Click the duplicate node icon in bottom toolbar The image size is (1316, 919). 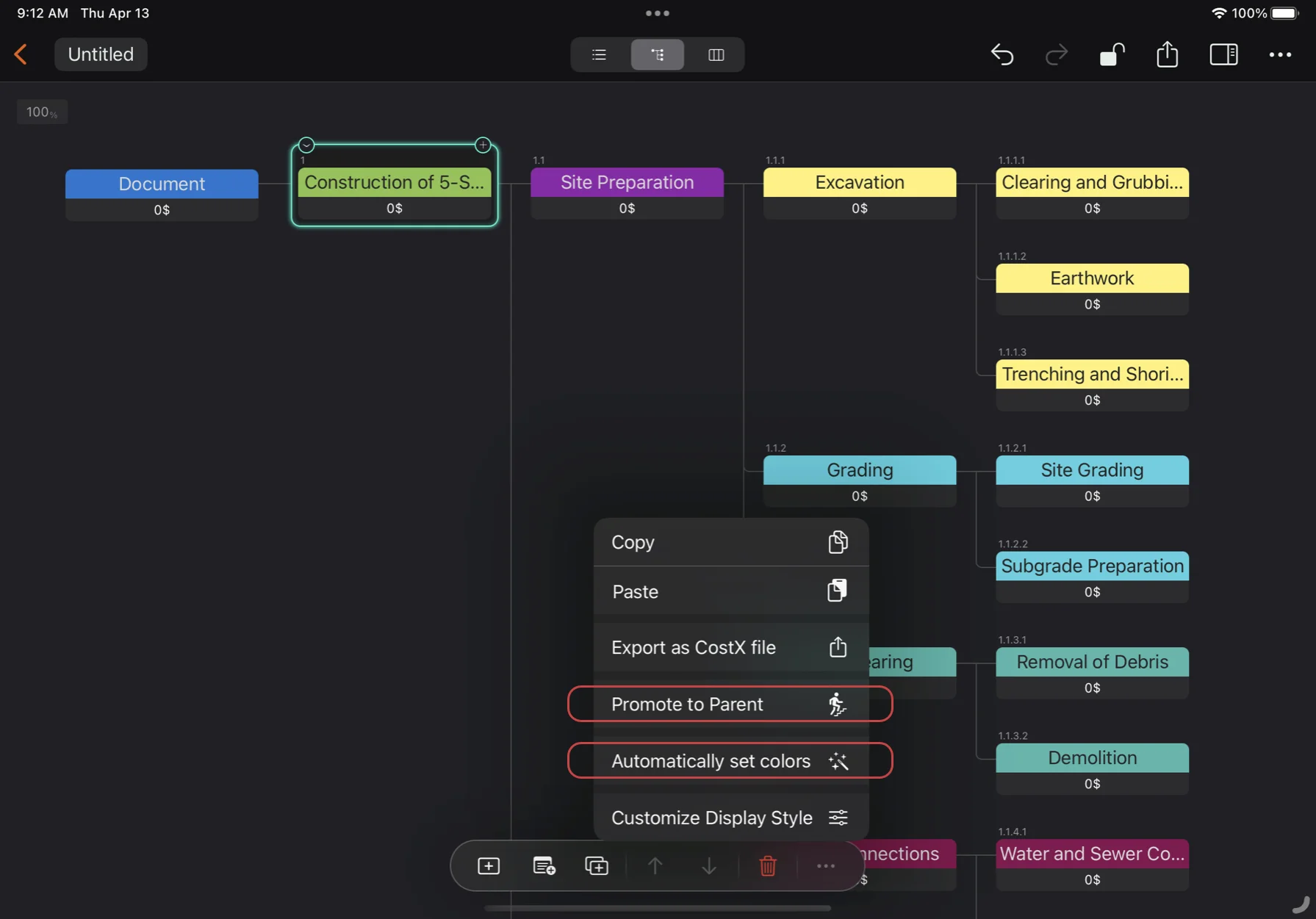[x=597, y=866]
